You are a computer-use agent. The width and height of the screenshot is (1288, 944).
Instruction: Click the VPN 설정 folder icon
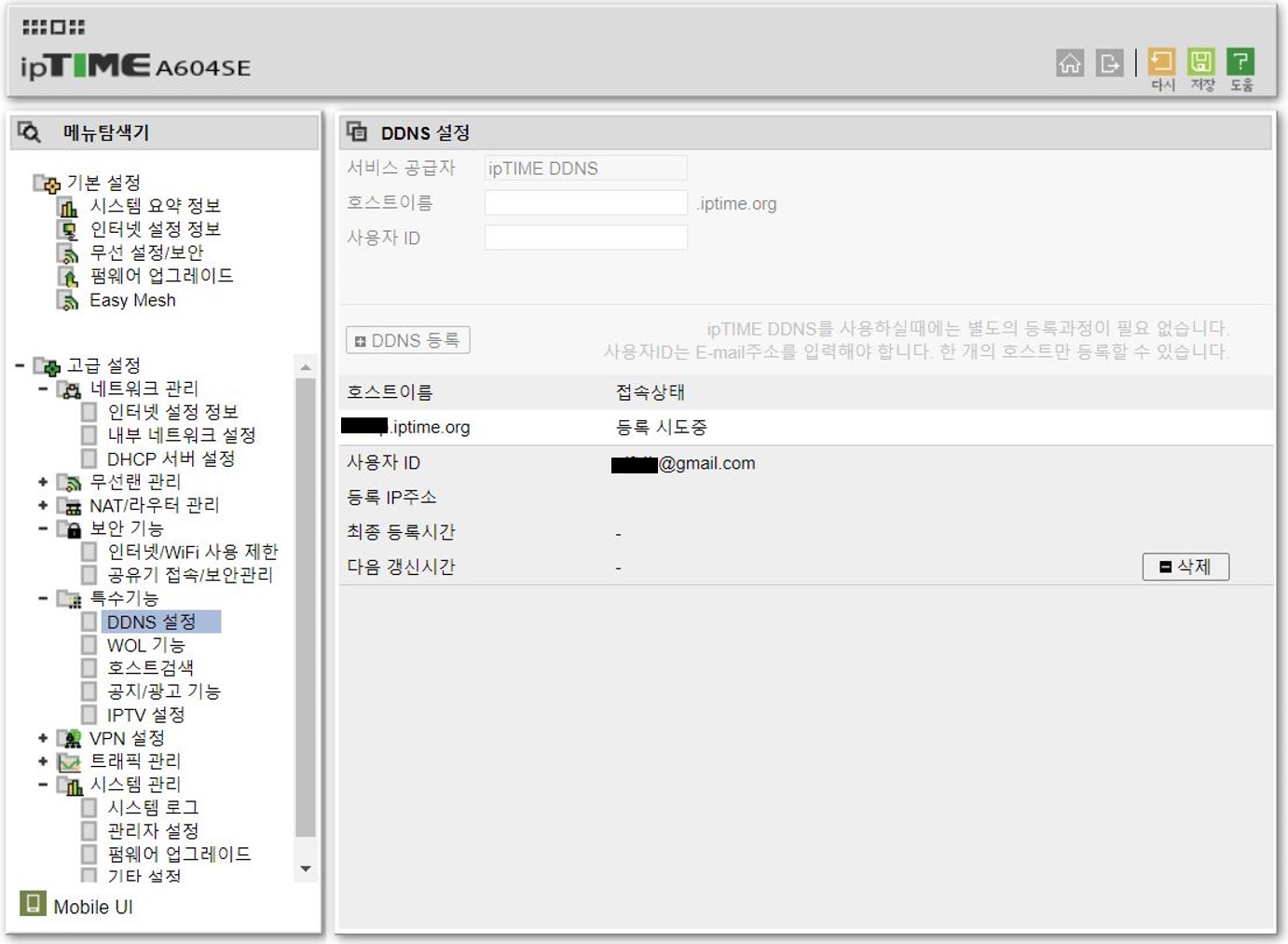tap(69, 739)
